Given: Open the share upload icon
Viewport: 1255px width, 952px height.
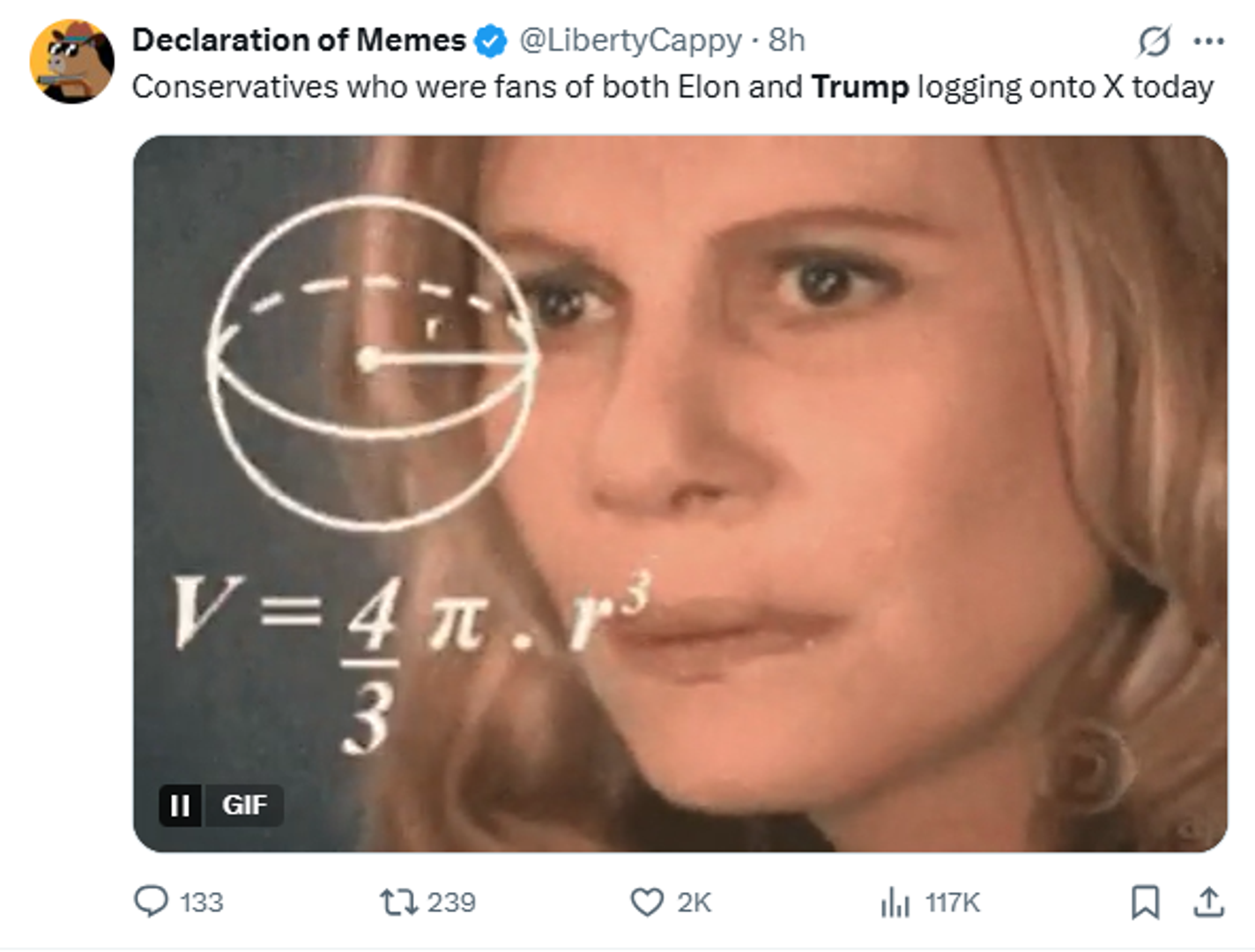Looking at the screenshot, I should point(1209,902).
